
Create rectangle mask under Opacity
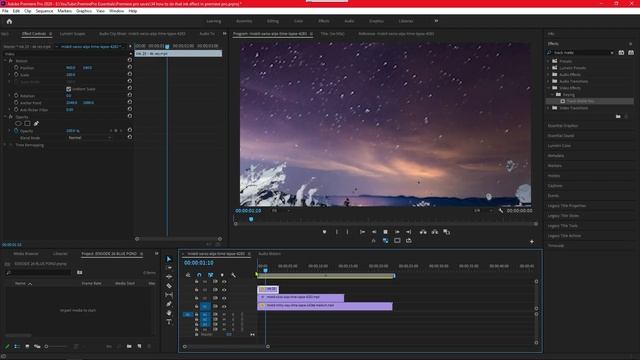(27, 123)
